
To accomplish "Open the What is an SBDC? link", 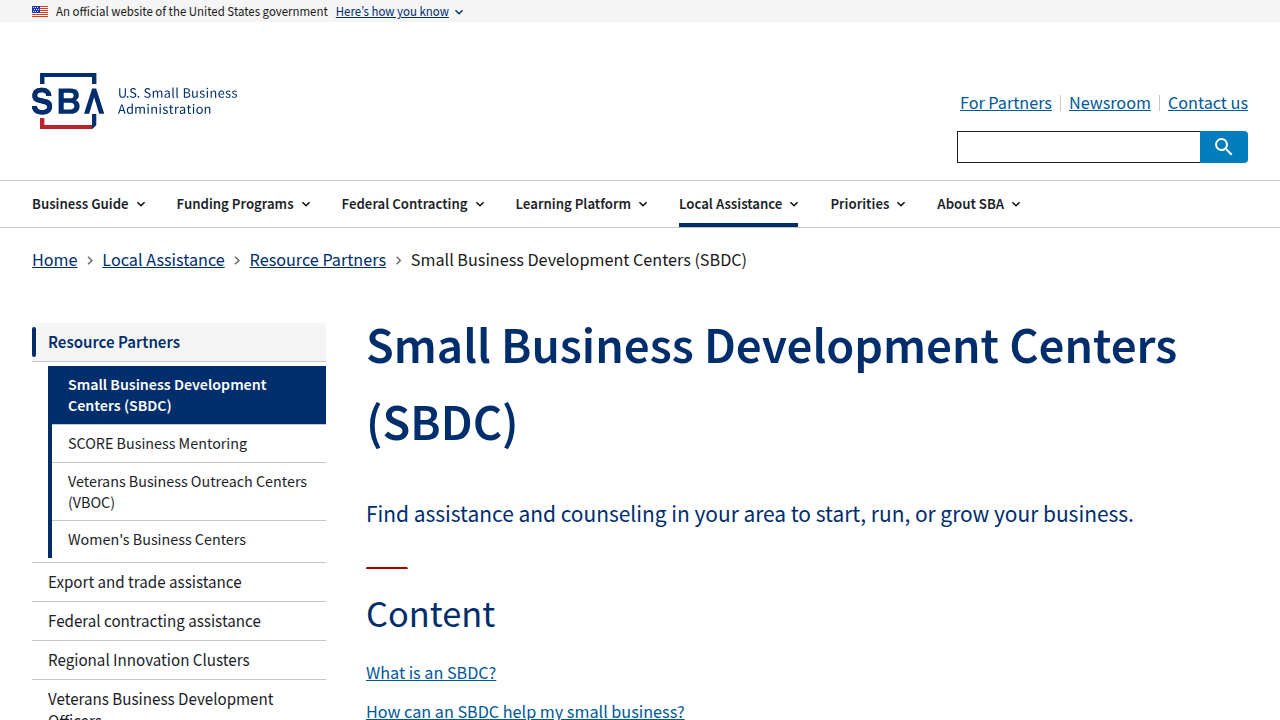I will 430,673.
